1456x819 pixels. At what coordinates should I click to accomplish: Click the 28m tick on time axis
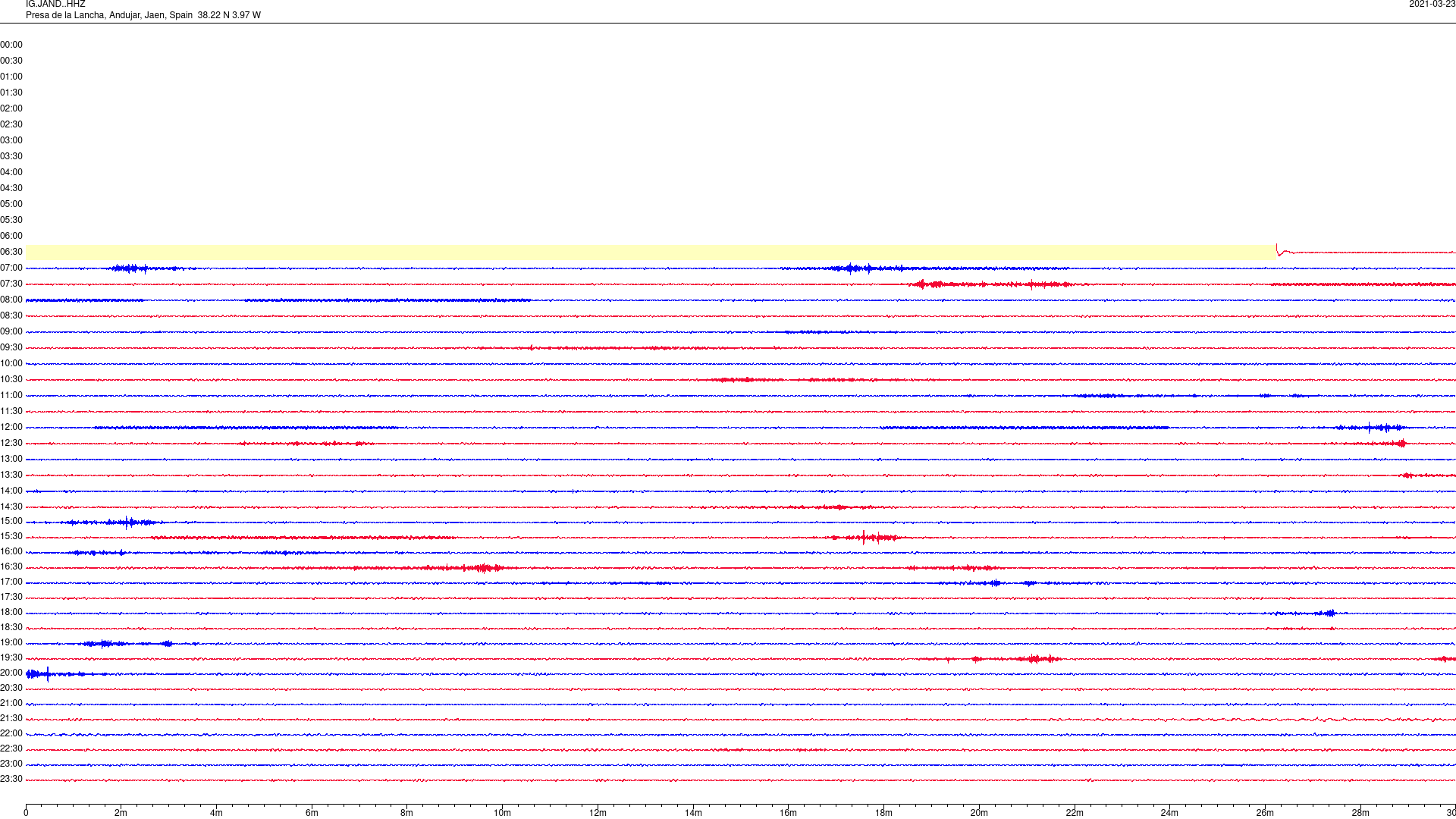click(1360, 813)
